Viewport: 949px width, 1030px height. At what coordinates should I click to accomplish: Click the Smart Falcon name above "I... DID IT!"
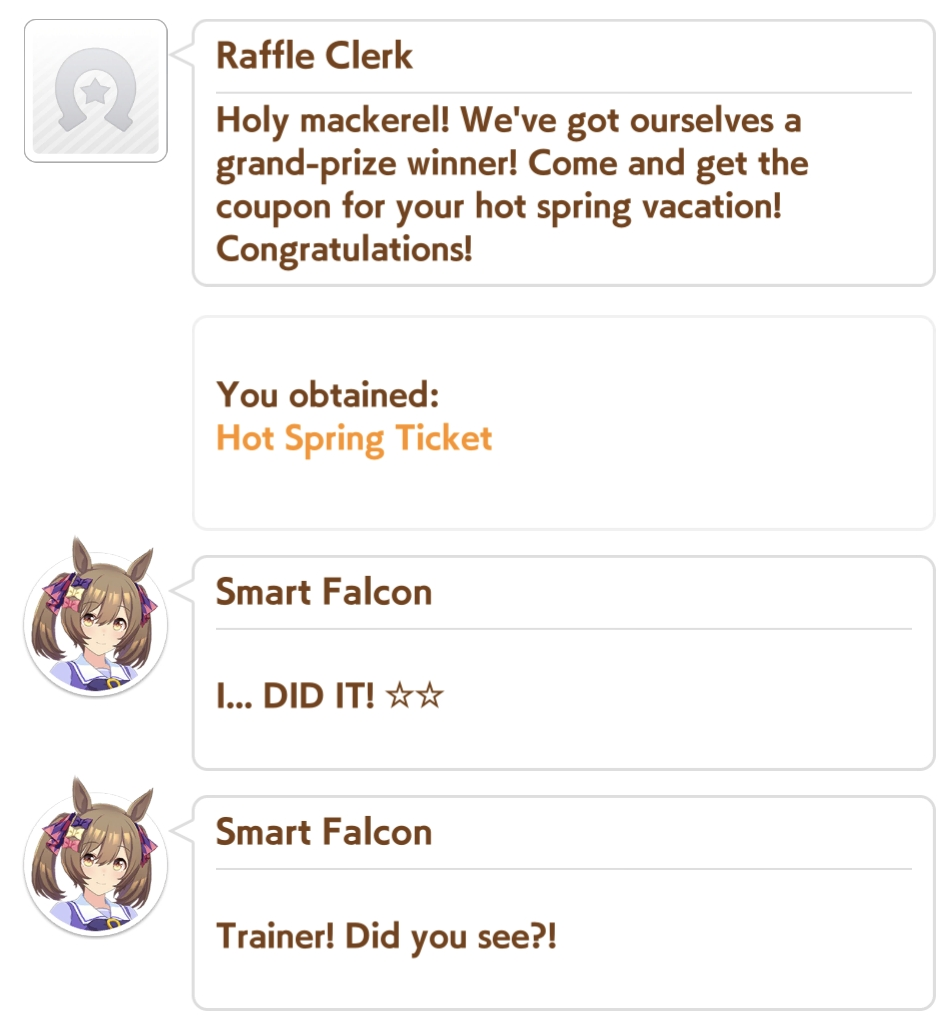[324, 592]
